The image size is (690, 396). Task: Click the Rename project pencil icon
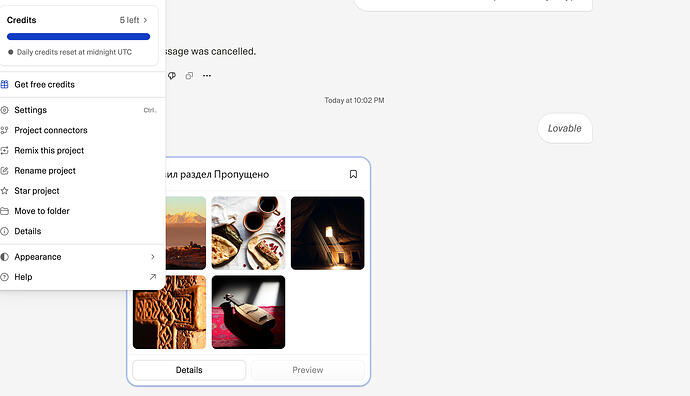click(x=4, y=171)
